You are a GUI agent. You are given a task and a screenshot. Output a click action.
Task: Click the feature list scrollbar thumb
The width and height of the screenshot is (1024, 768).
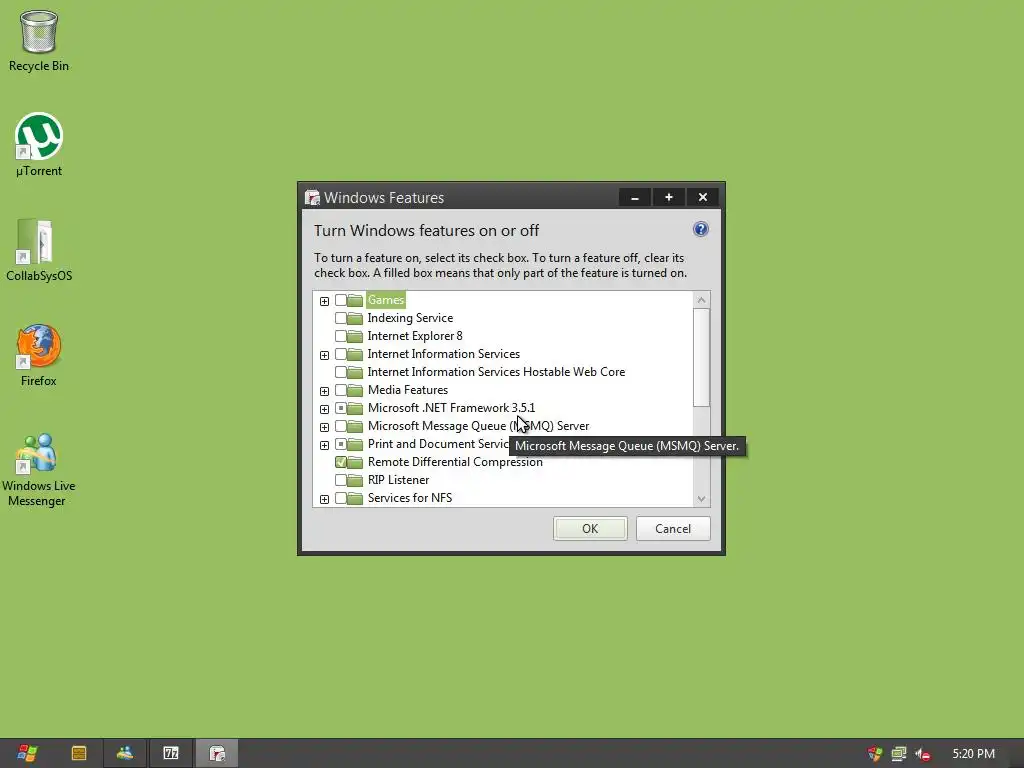pyautogui.click(x=701, y=357)
